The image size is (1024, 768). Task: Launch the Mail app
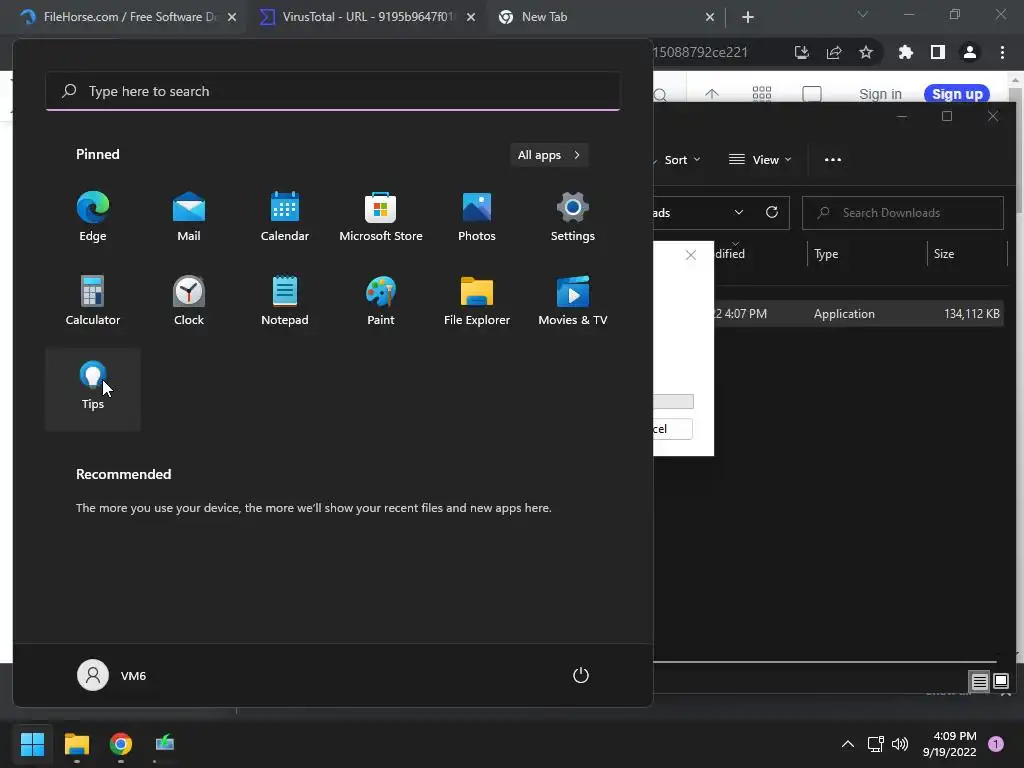tap(189, 217)
